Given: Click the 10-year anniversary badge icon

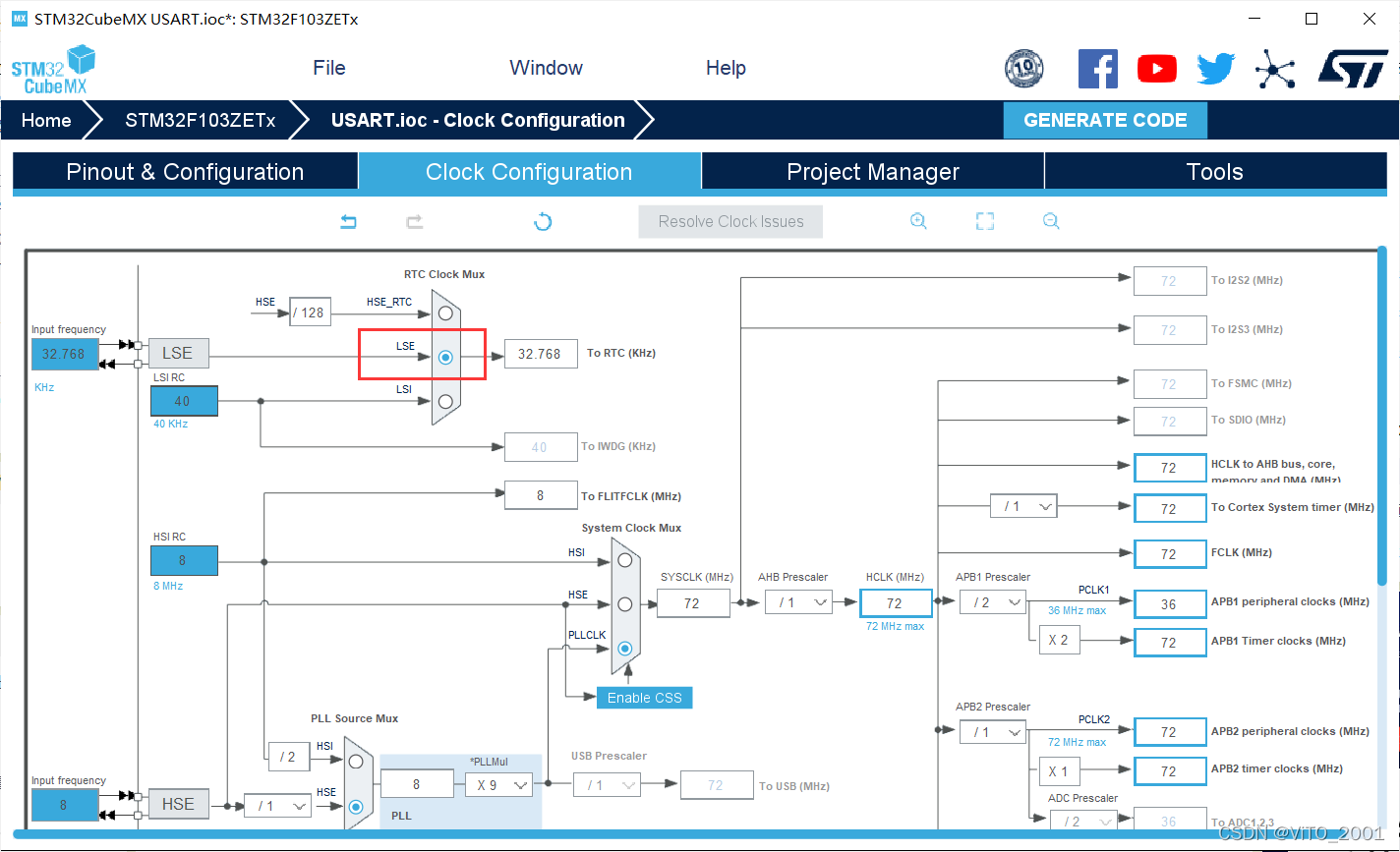Looking at the screenshot, I should click(1024, 69).
